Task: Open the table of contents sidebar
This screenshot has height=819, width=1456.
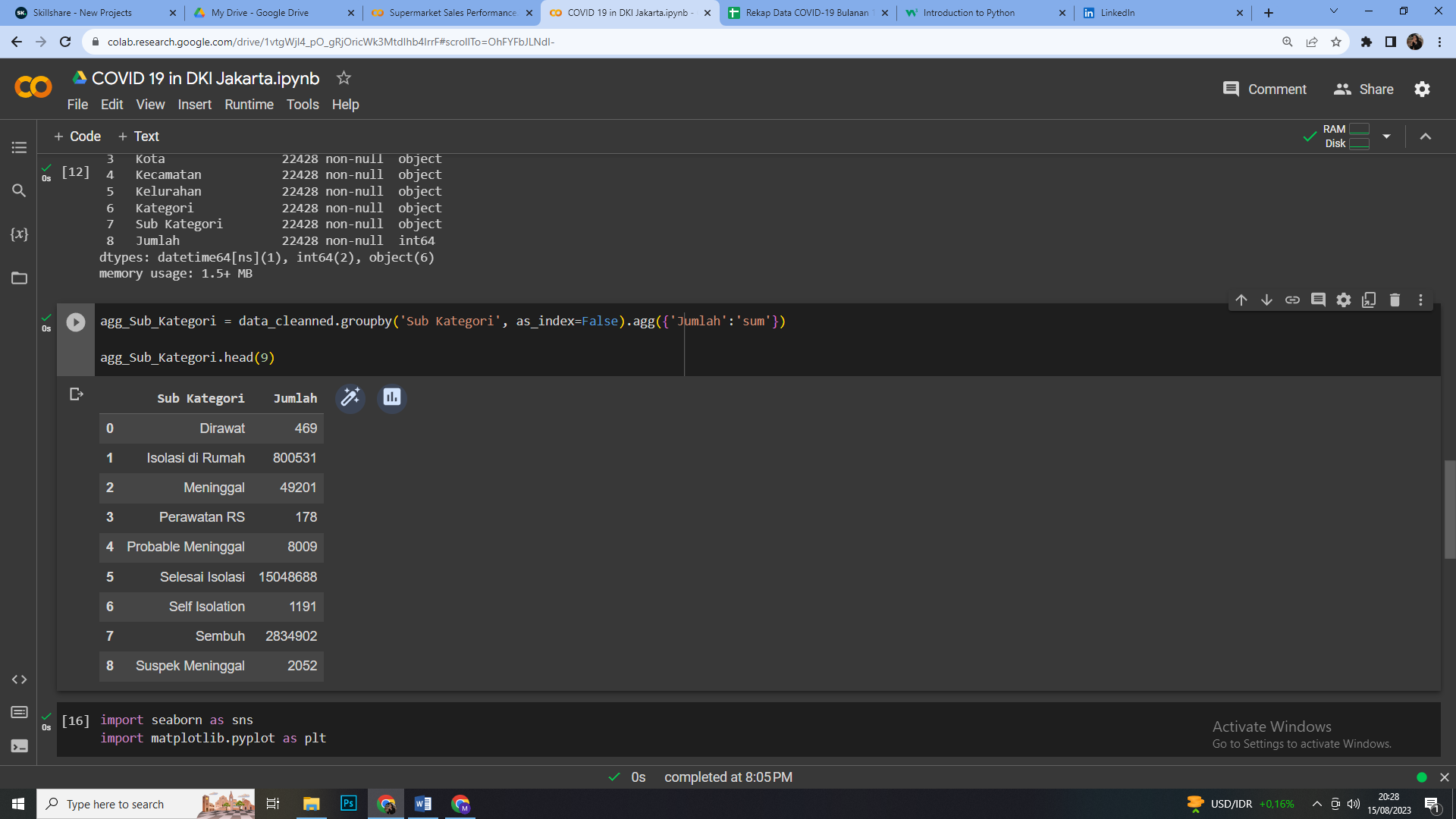Action: coord(19,147)
